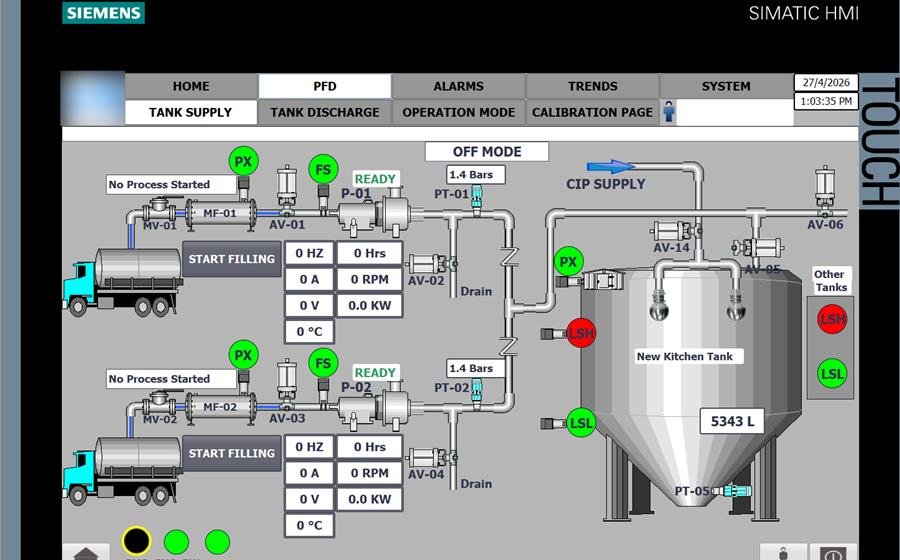Click START FILLING for the P-01 truck
The height and width of the screenshot is (560, 900).
point(232,259)
